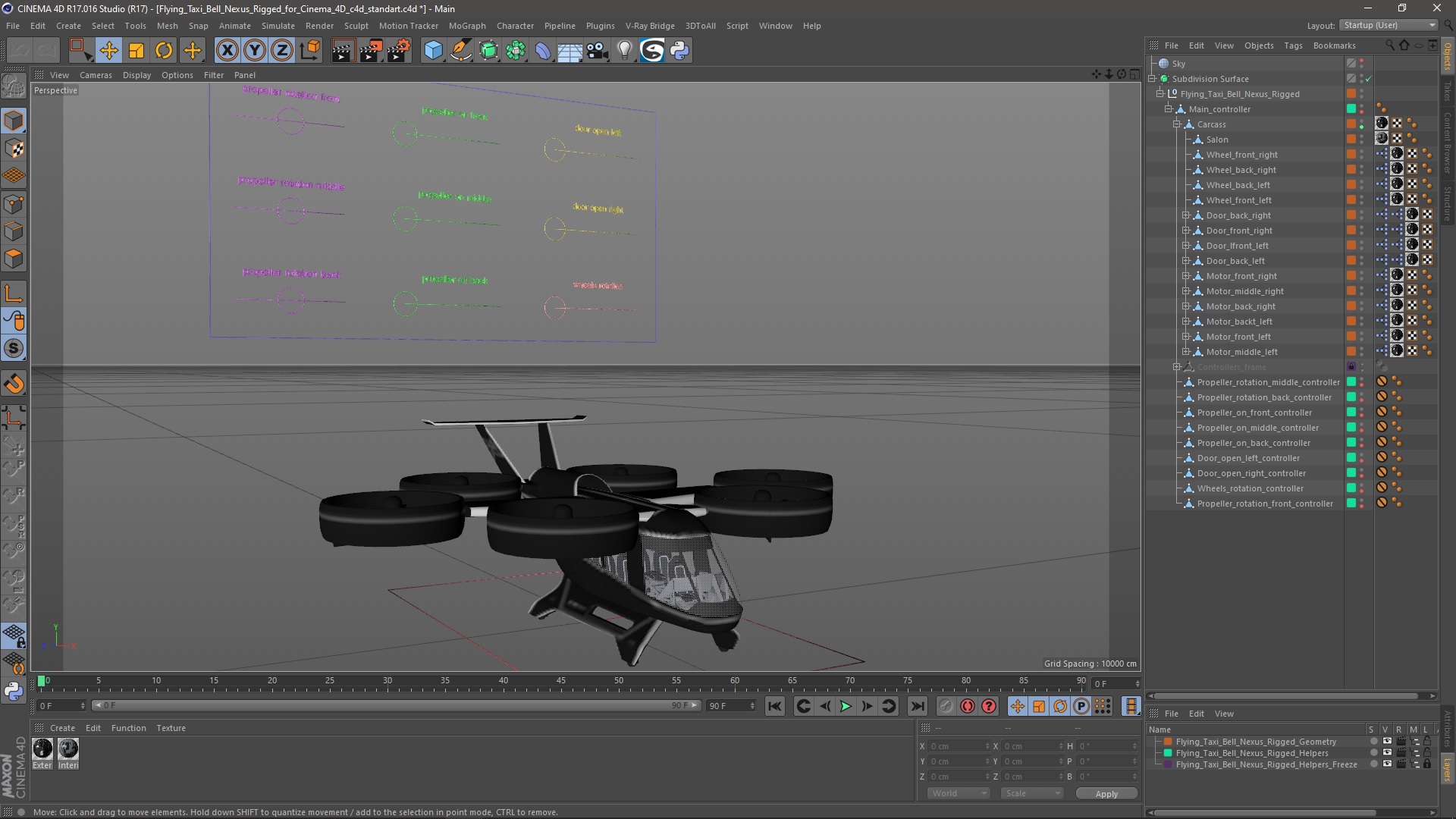Click timeline frame 45 marker
Viewport: 1456px width, 819px height.
coord(561,681)
